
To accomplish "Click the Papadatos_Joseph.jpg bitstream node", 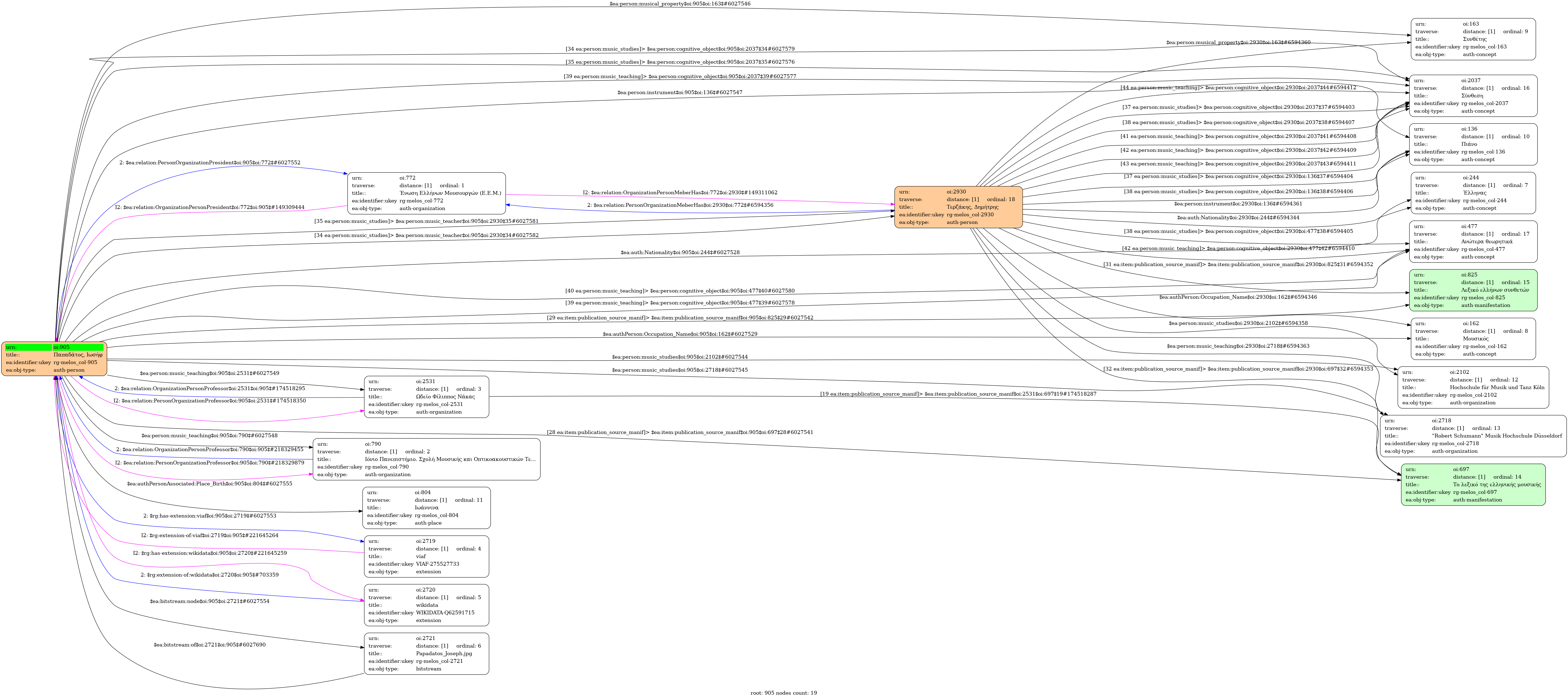I will click(x=426, y=653).
